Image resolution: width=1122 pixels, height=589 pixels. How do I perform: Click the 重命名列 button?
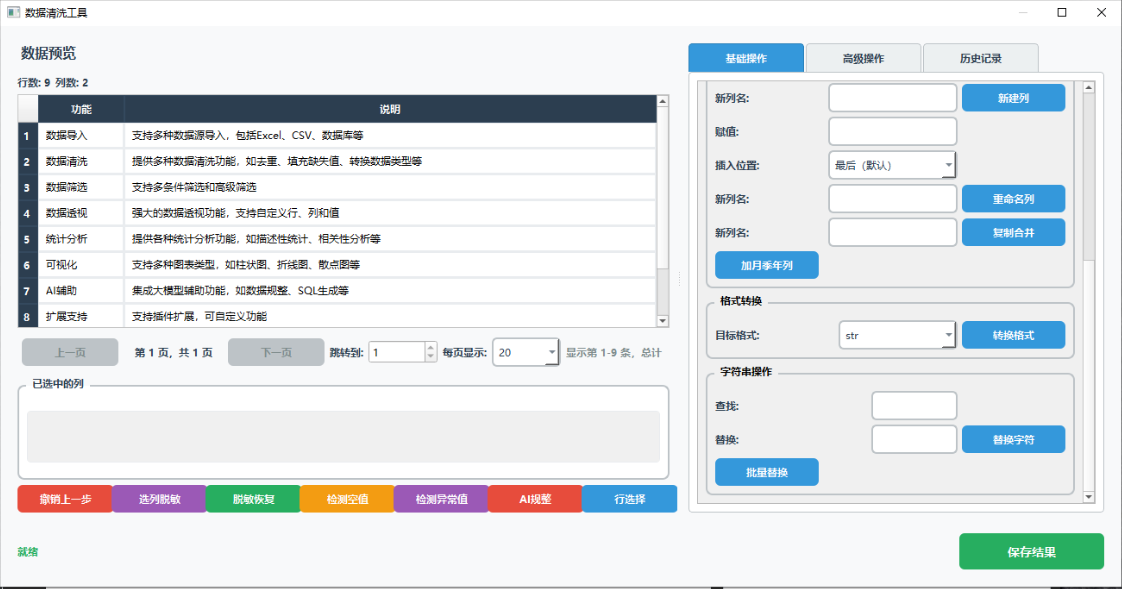pos(1013,199)
